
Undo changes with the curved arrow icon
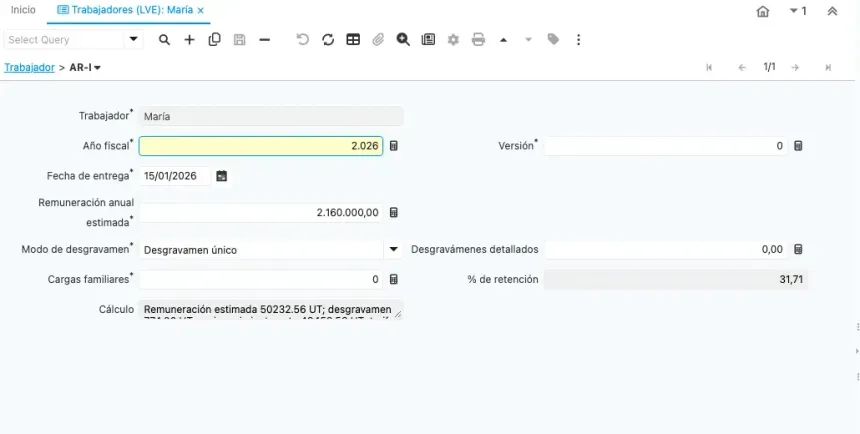click(303, 40)
